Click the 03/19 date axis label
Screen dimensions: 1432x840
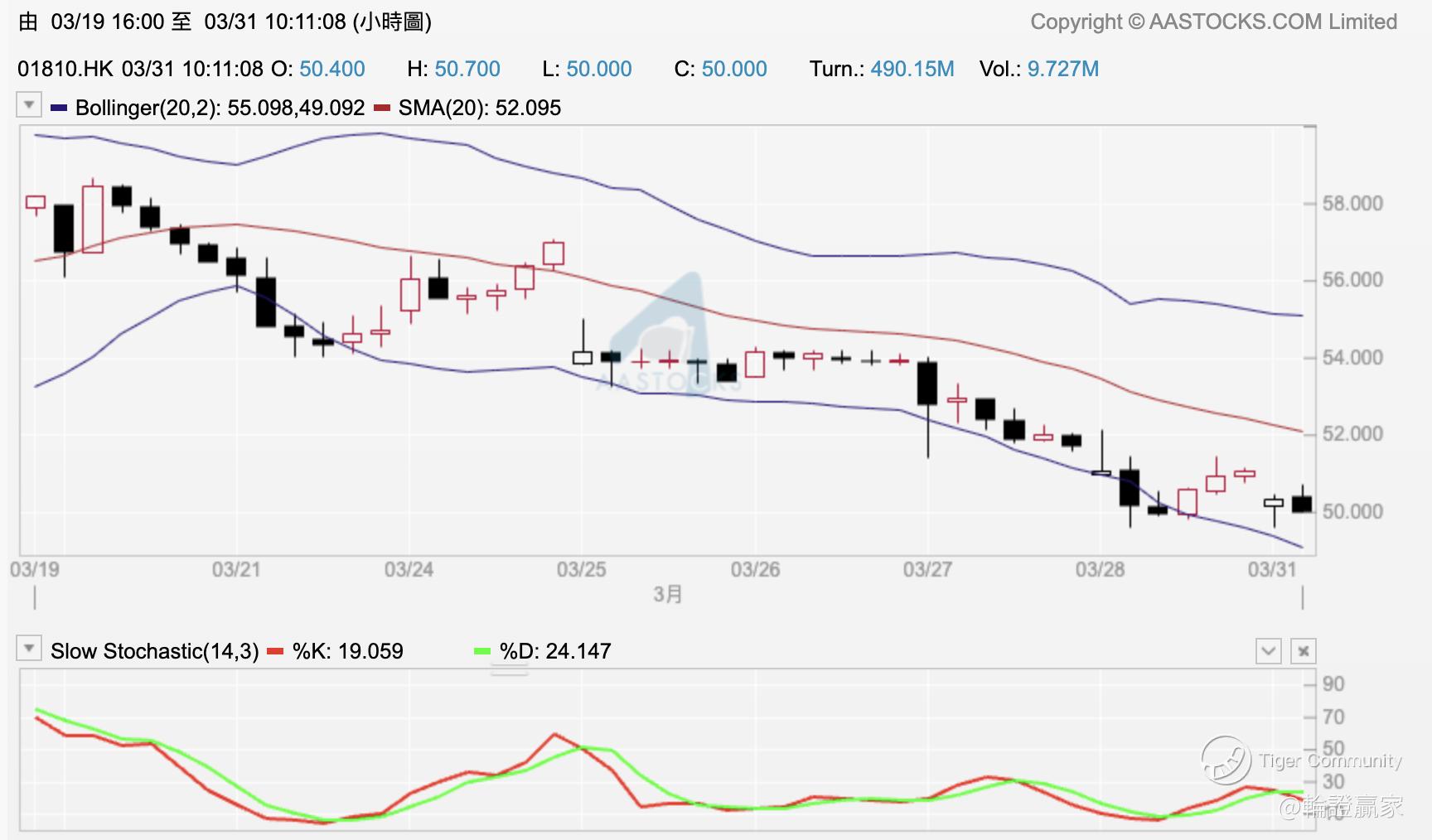click(x=35, y=570)
